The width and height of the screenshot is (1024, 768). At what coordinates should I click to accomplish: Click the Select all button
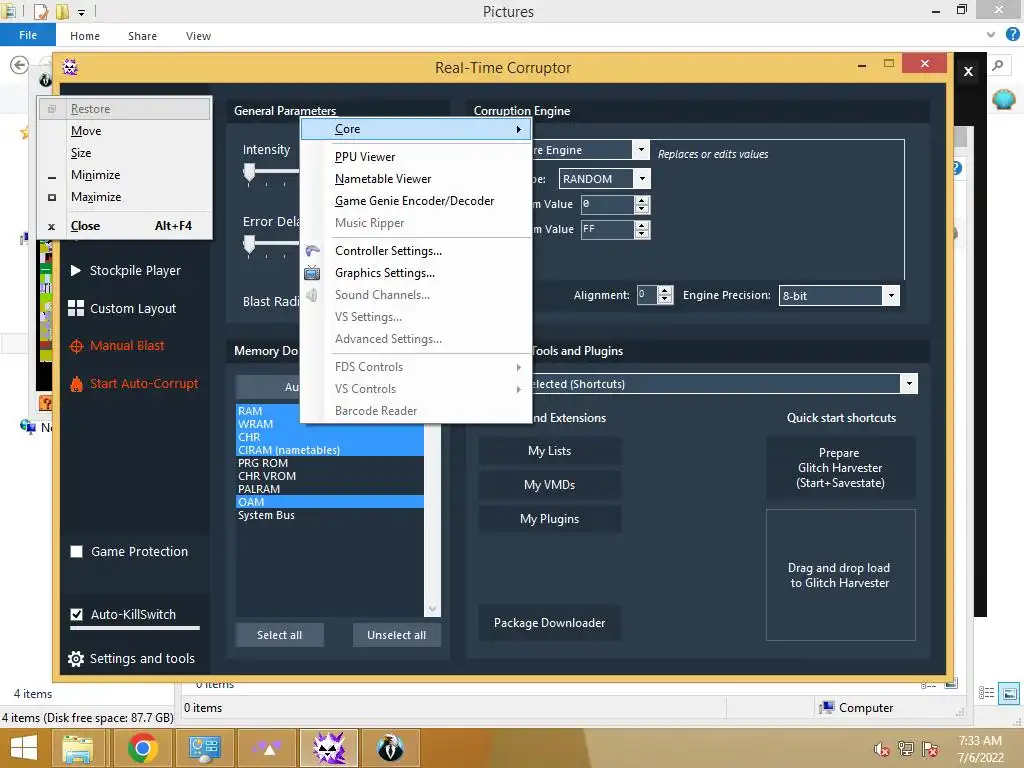(280, 635)
